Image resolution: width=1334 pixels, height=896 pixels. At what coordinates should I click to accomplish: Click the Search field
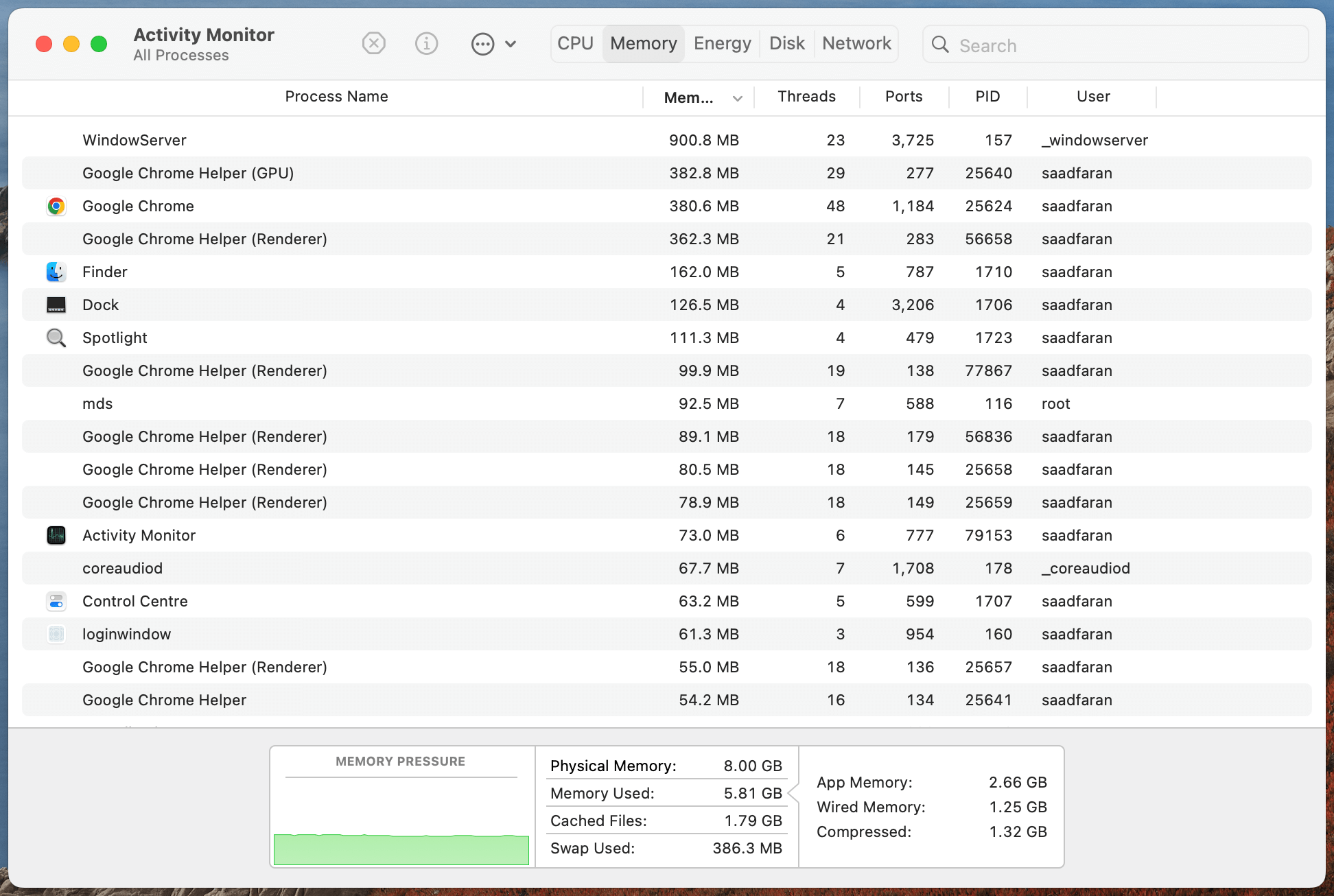(x=1116, y=45)
